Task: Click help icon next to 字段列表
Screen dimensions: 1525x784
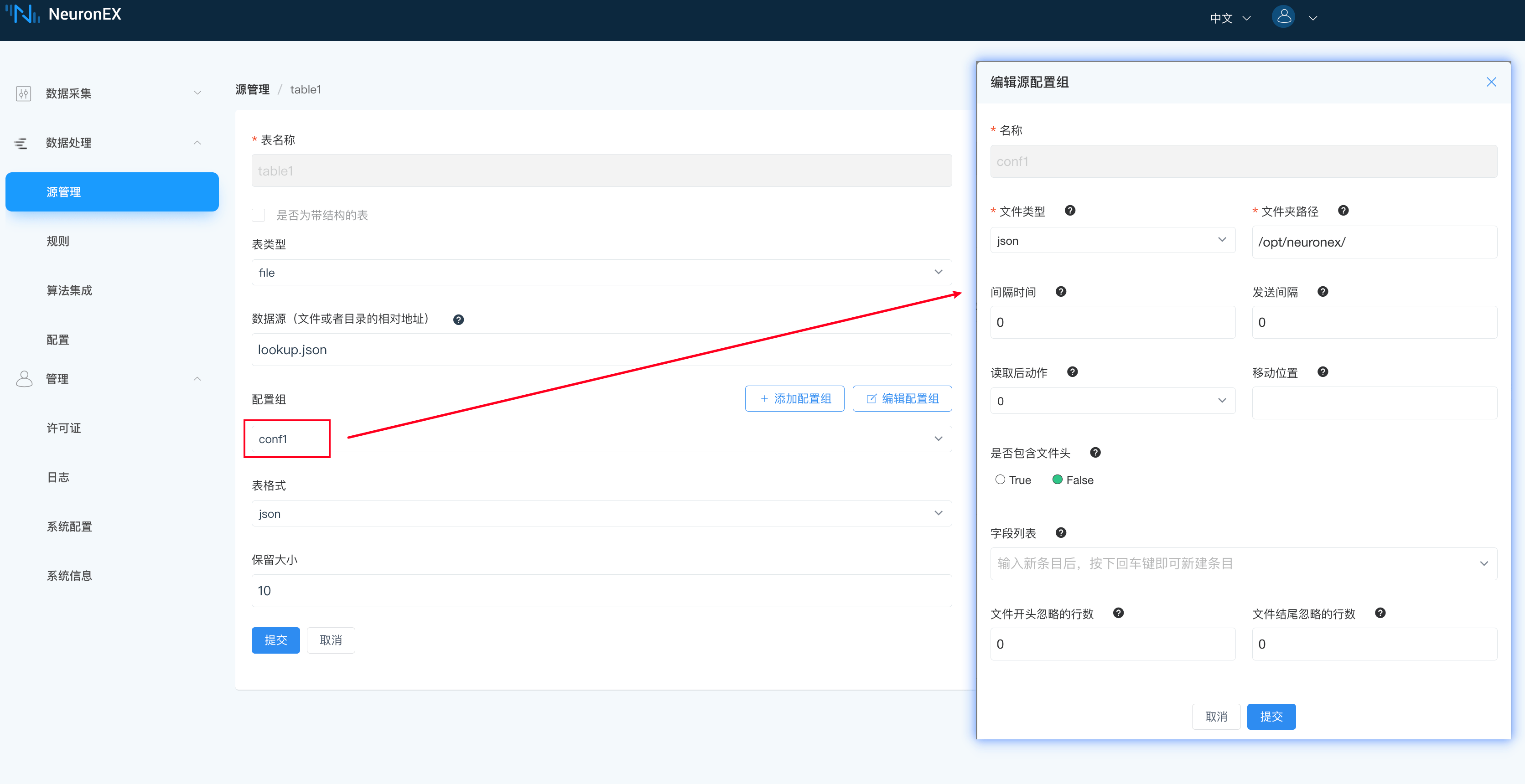Action: click(x=1061, y=533)
